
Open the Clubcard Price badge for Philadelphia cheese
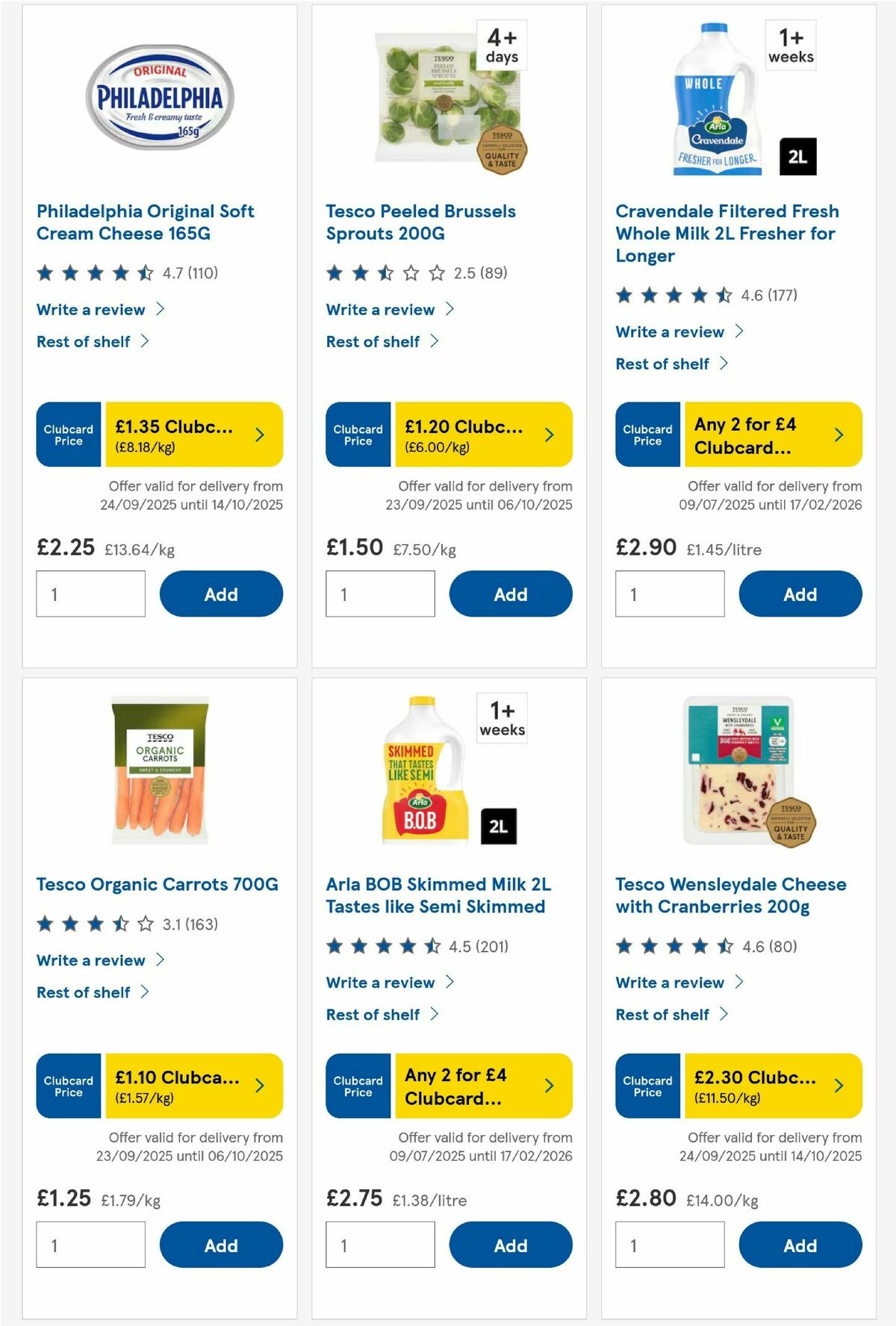67,435
